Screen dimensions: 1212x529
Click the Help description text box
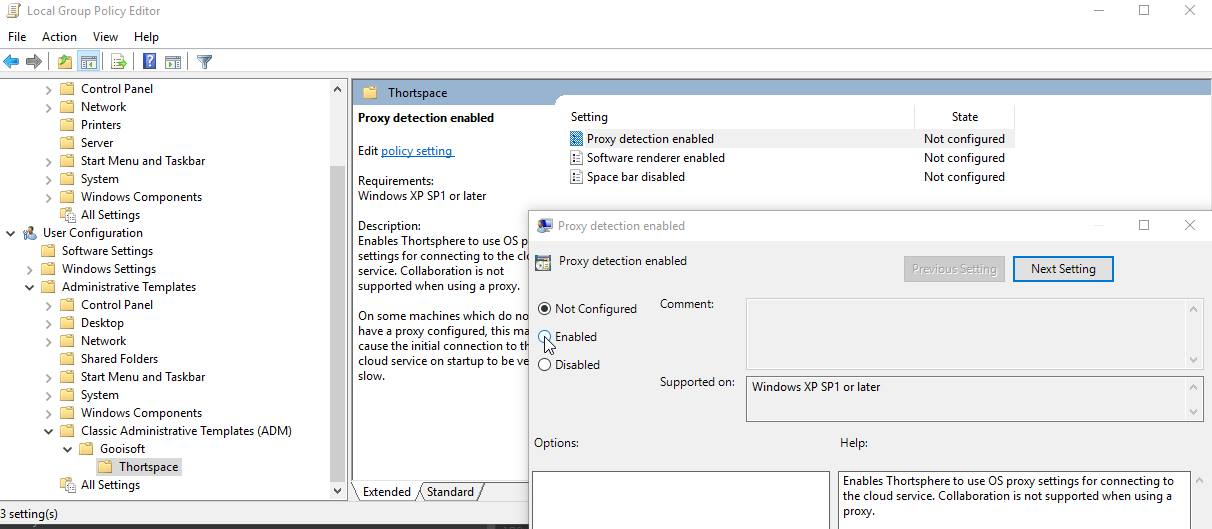[x=1015, y=500]
